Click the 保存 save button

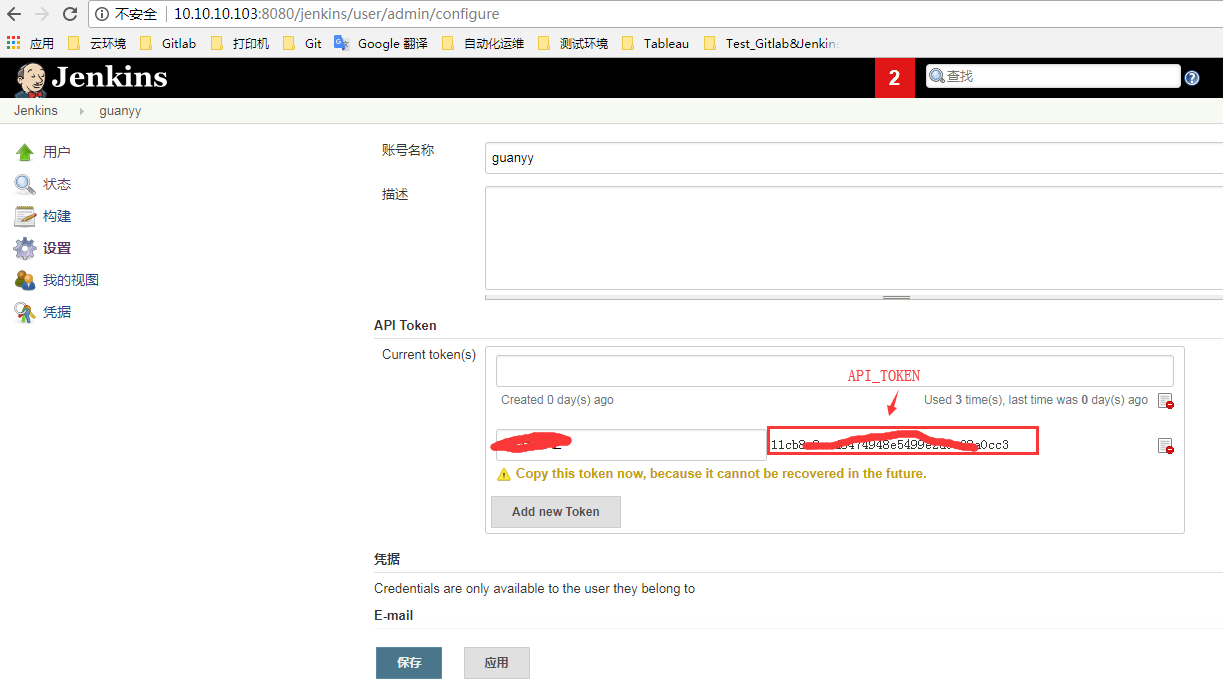(409, 663)
